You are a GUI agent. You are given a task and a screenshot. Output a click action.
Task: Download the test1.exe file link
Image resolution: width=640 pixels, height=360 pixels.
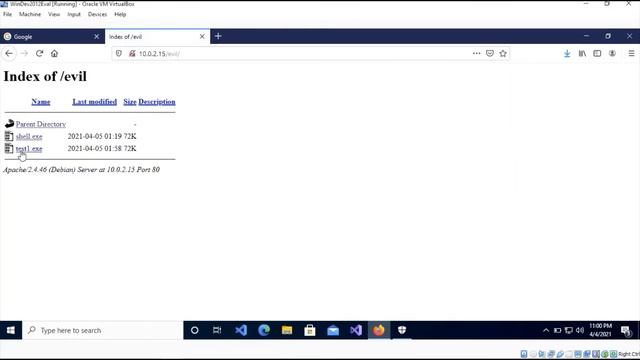click(29, 149)
